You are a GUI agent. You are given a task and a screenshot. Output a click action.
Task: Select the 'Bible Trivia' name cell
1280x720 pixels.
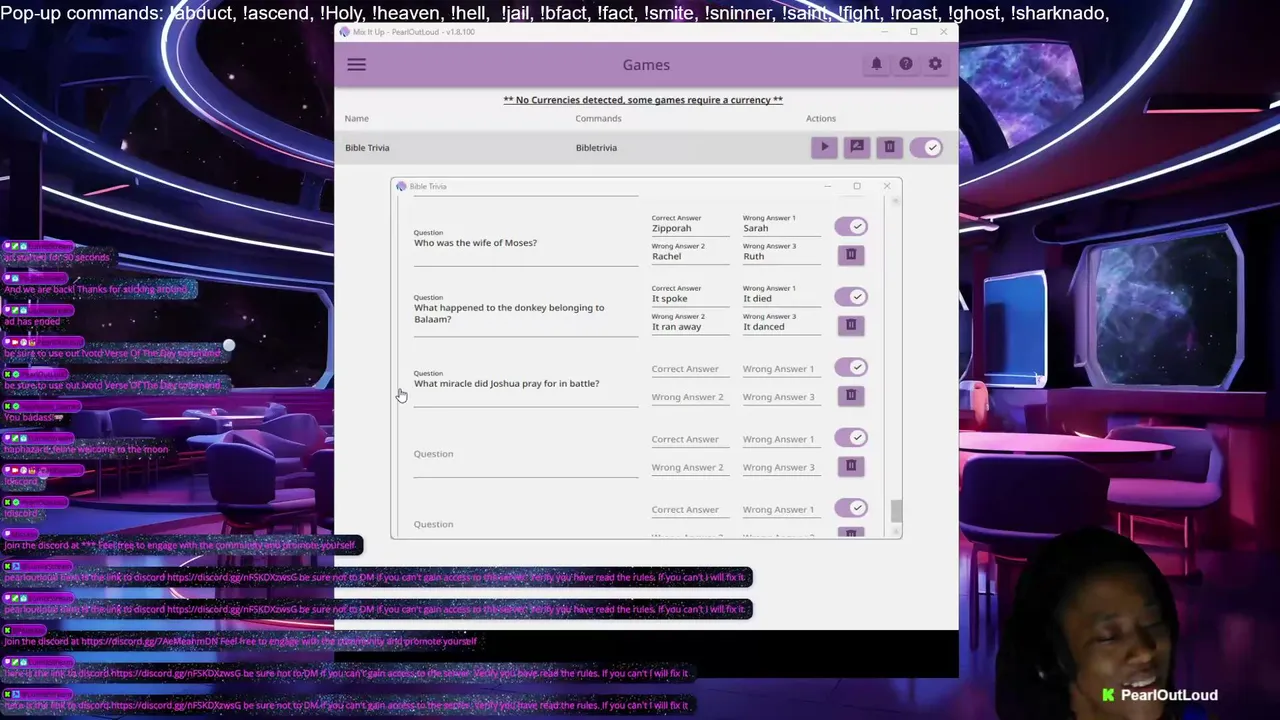(367, 148)
